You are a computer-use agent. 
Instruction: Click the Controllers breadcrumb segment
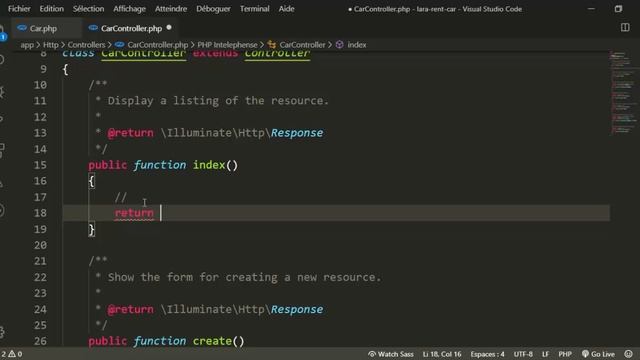86,45
